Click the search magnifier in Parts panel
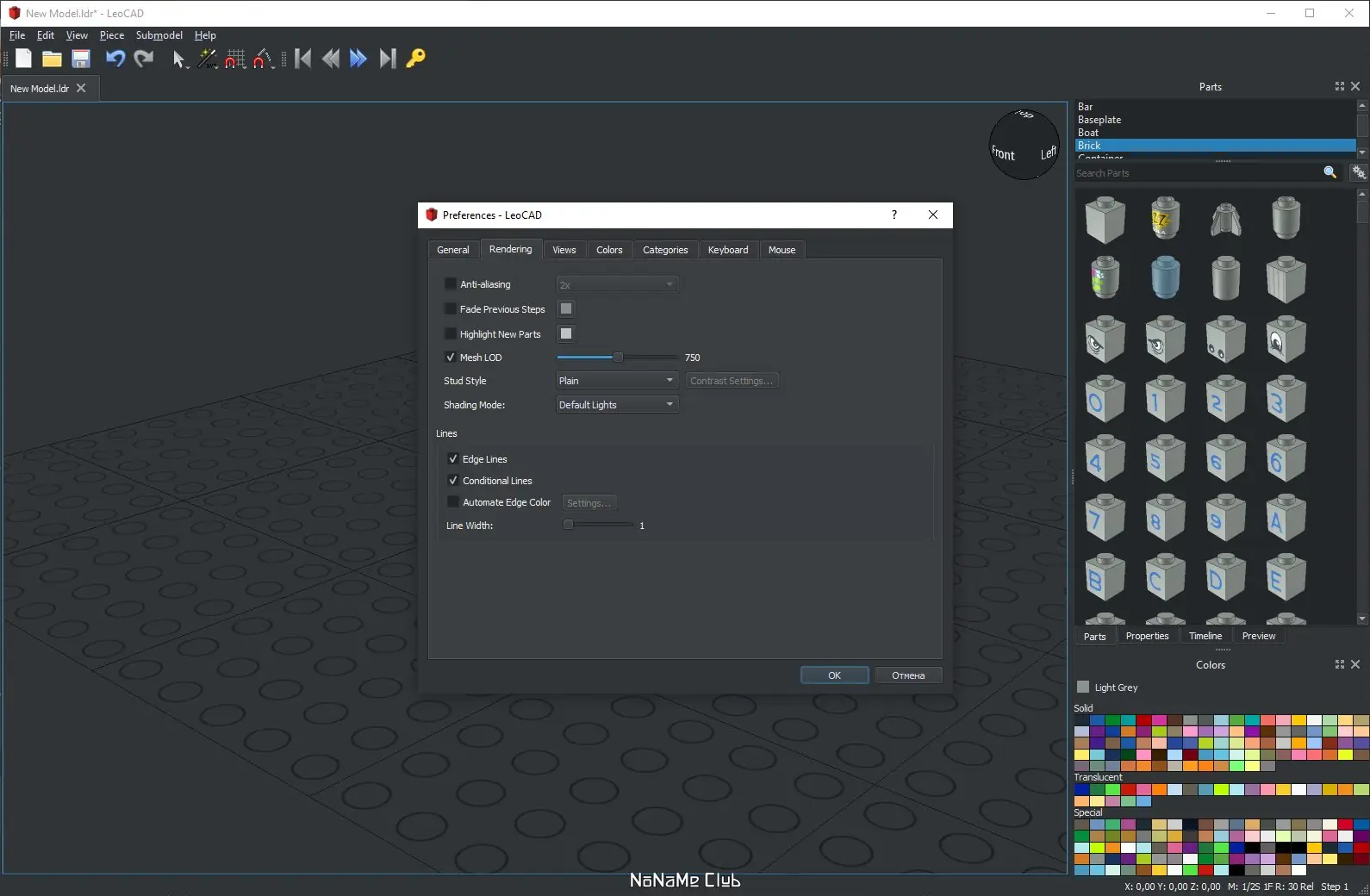 (1330, 172)
